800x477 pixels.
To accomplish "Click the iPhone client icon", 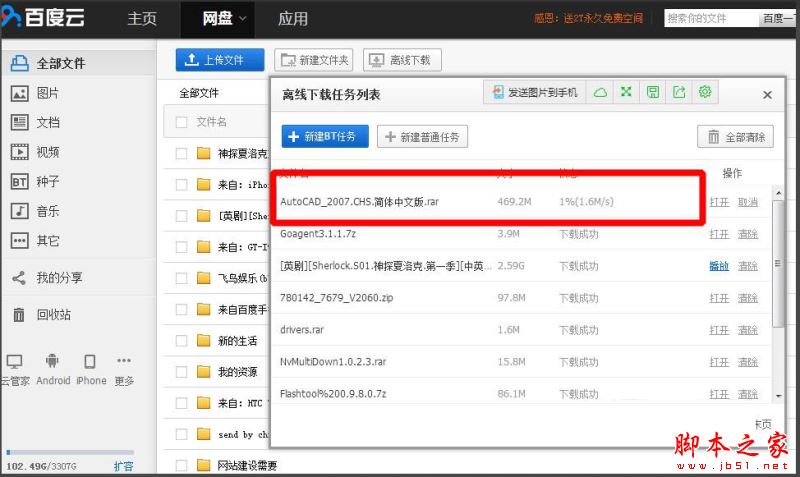I will point(90,361).
